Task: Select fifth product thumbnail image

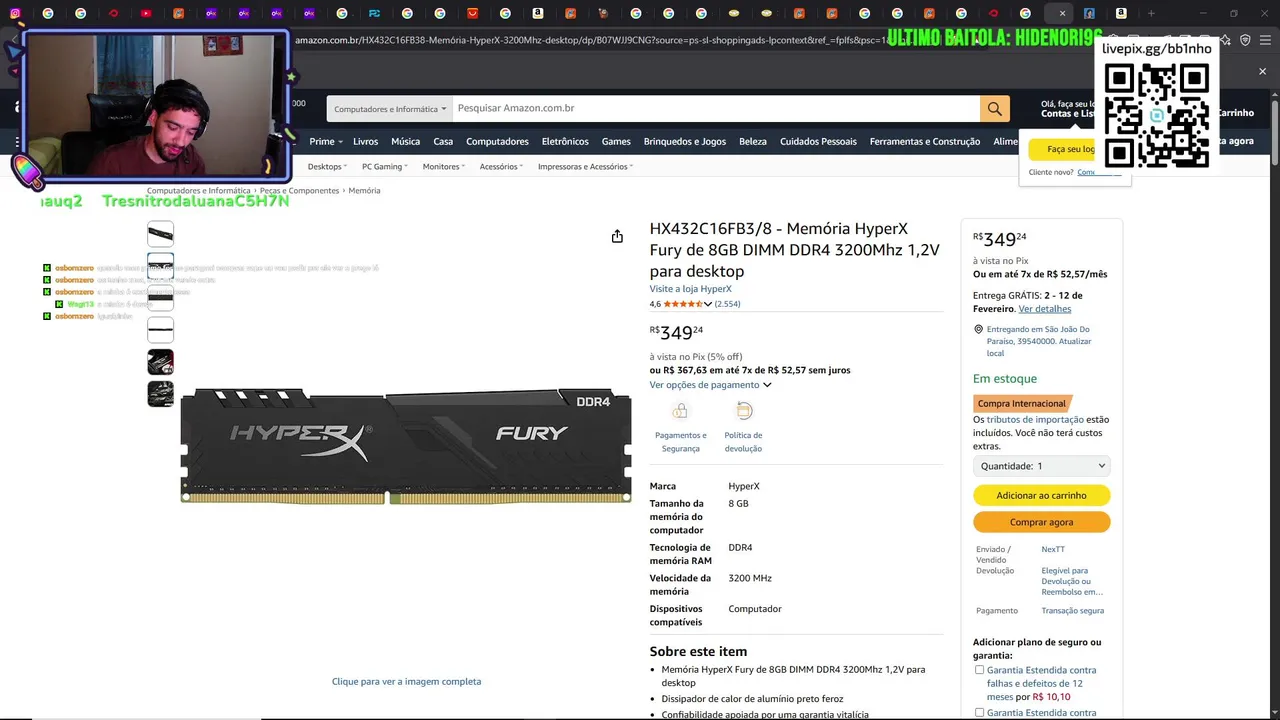Action: click(x=160, y=362)
